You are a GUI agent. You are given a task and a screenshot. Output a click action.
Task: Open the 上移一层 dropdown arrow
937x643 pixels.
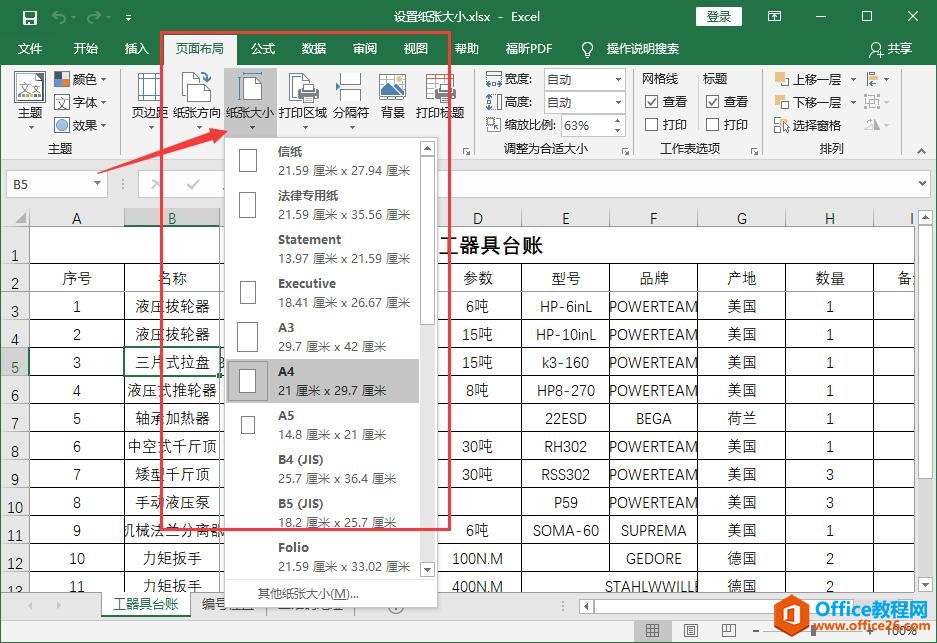853,79
